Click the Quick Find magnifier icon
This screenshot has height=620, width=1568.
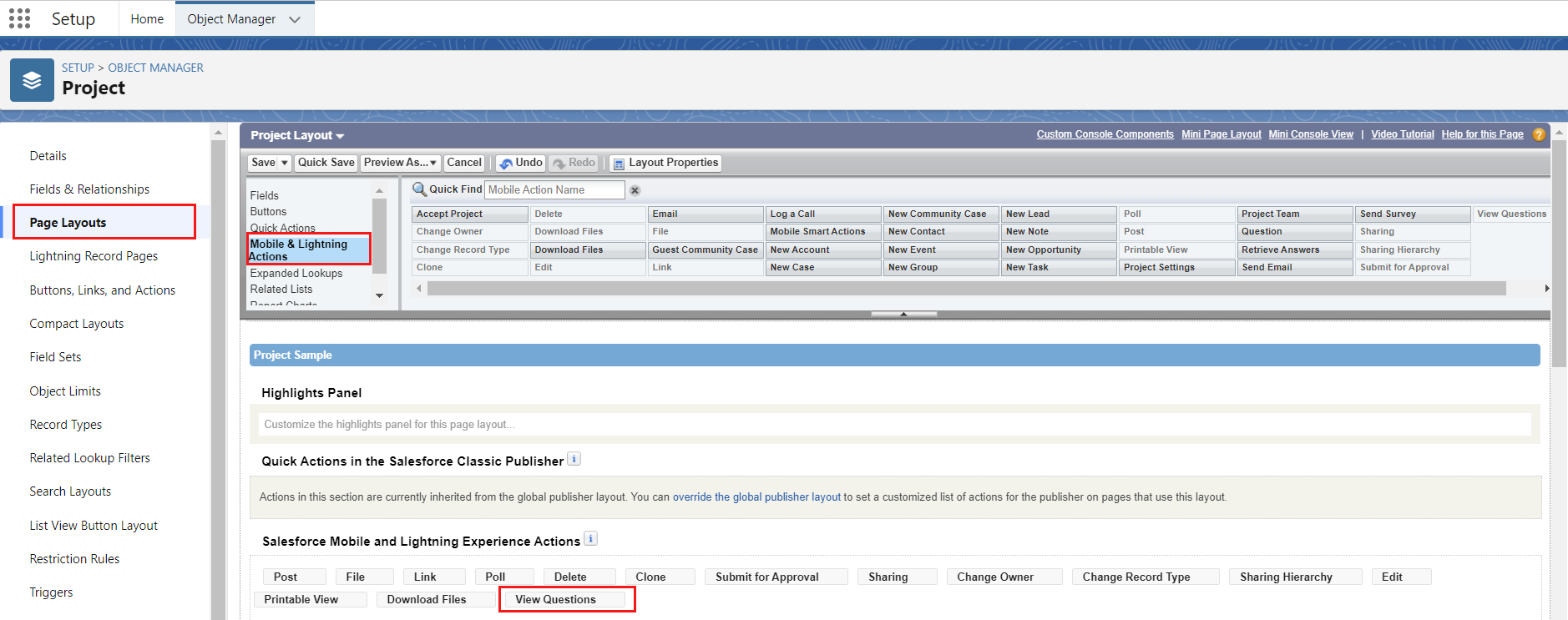click(420, 189)
